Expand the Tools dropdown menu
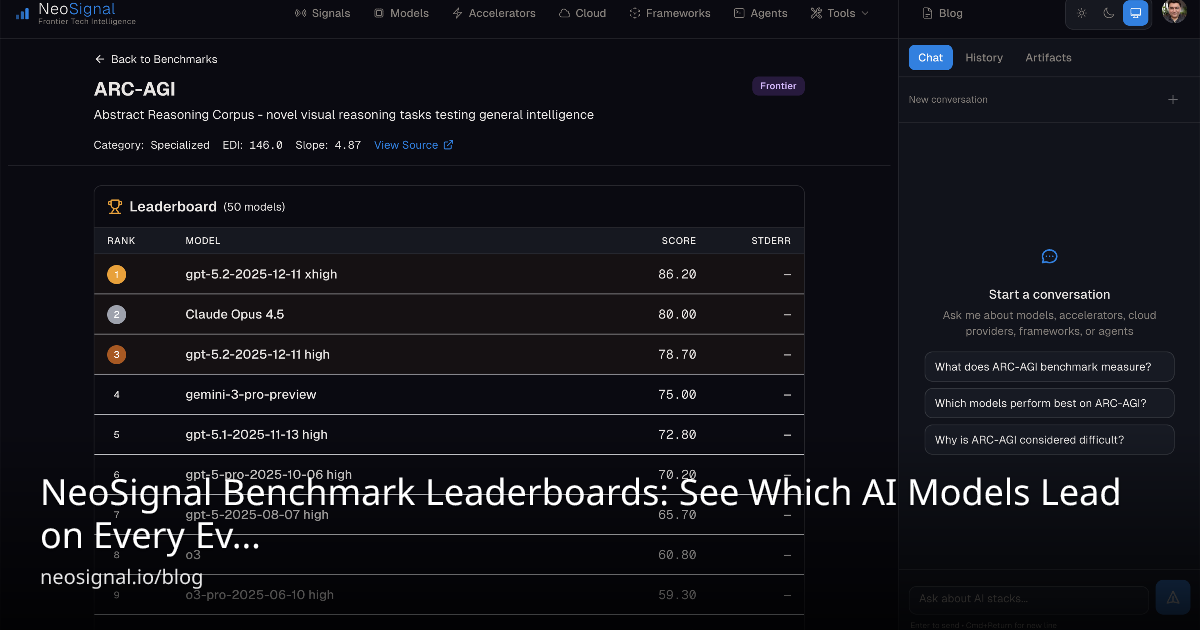The image size is (1200, 630). (839, 13)
